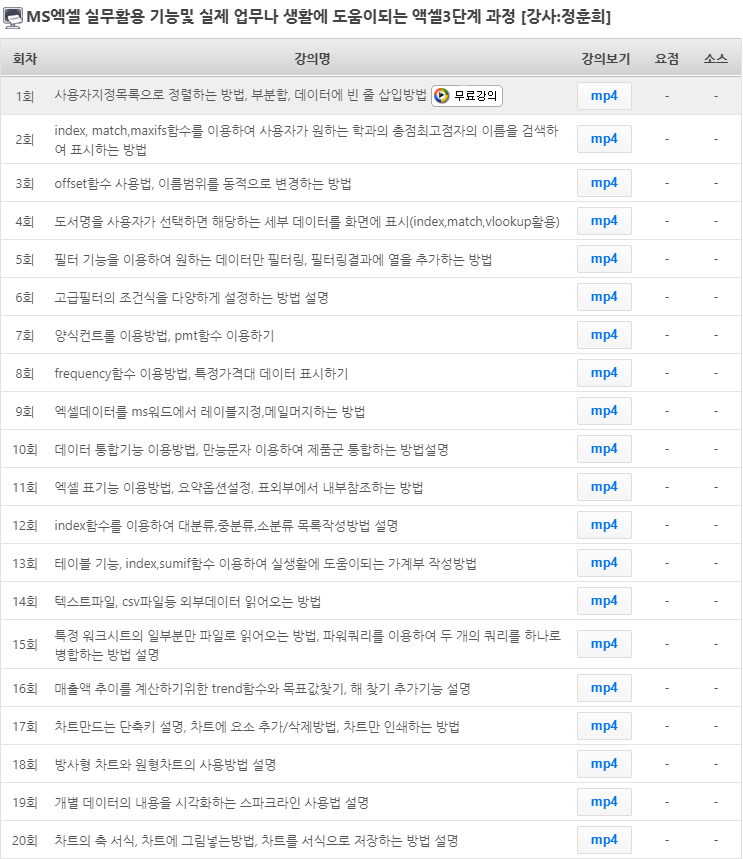
Task: Select the offset함수 사용법 lecture title
Action: [x=203, y=184]
